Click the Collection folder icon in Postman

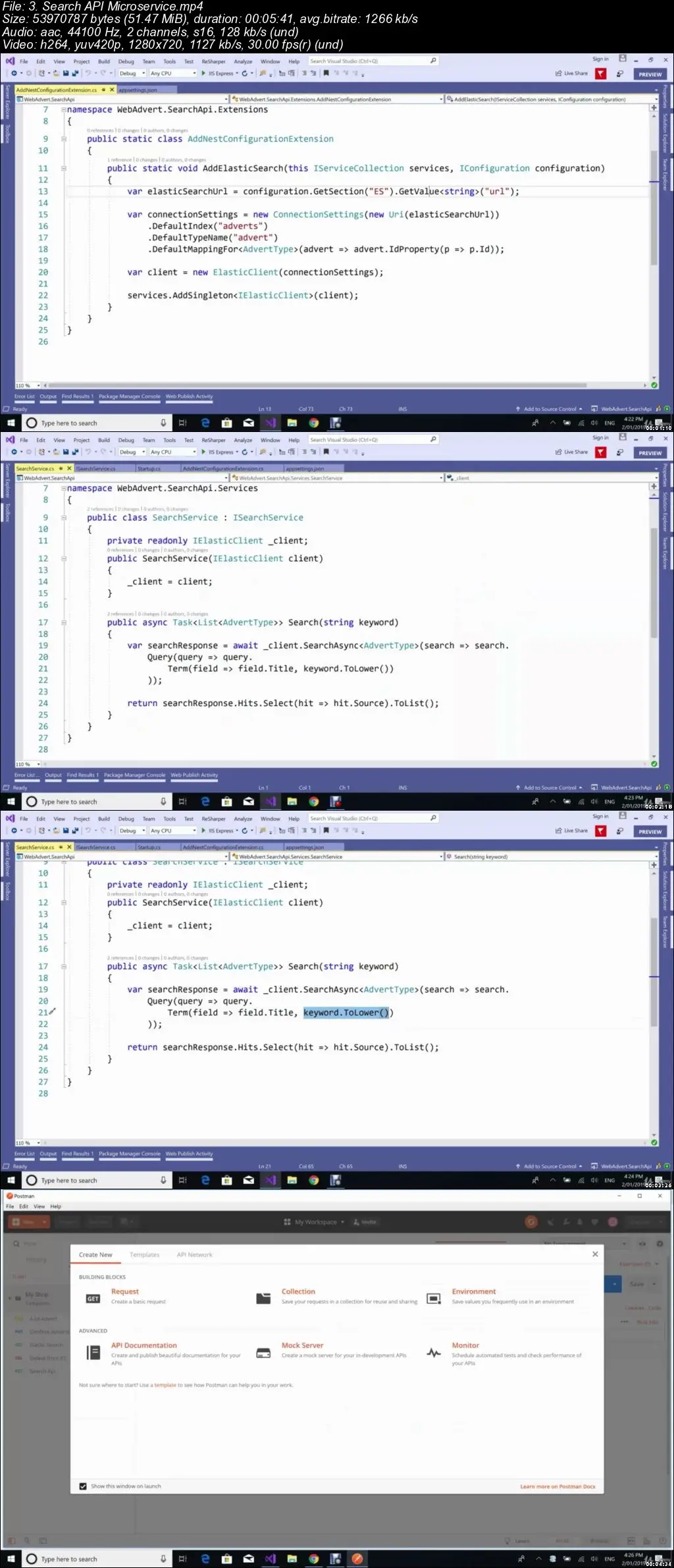coord(263,1298)
